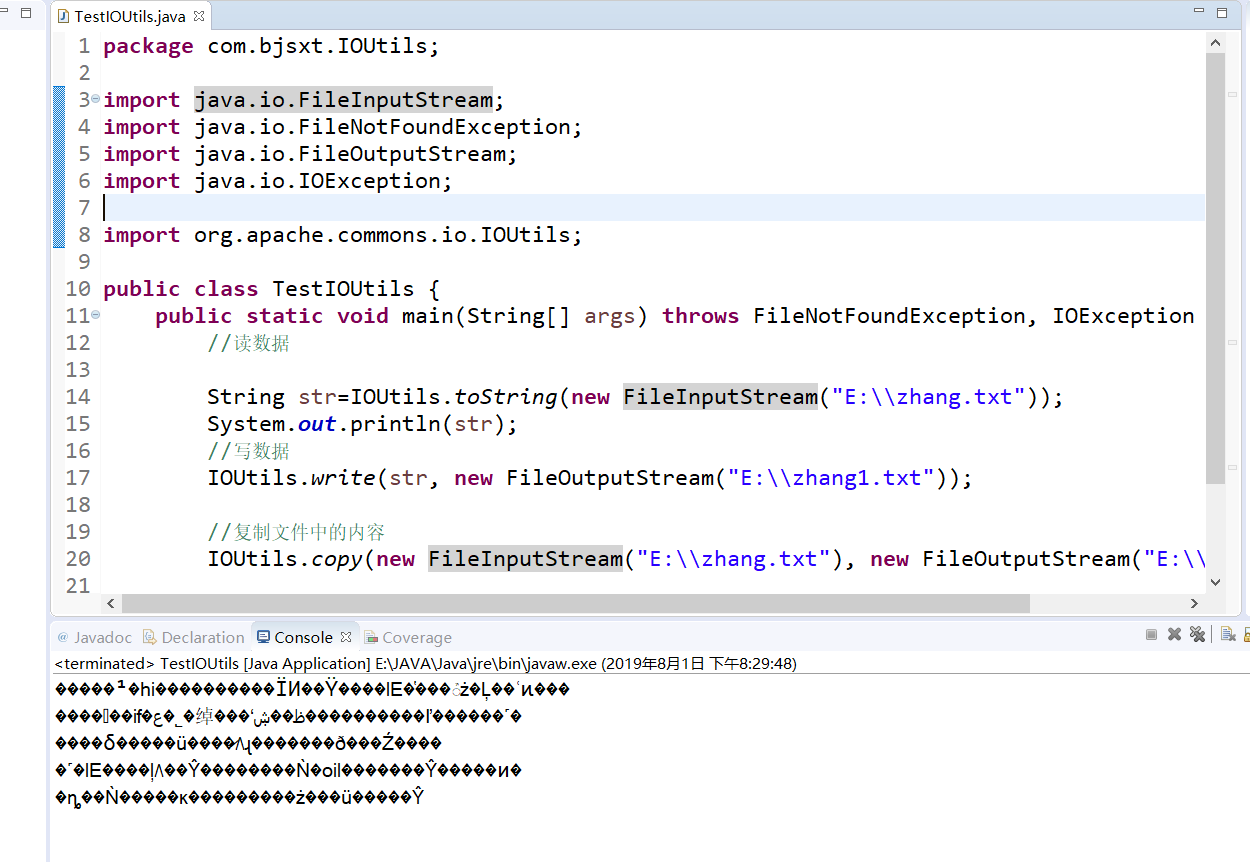1250x862 pixels.
Task: Select the Console view tab
Action: coord(303,637)
